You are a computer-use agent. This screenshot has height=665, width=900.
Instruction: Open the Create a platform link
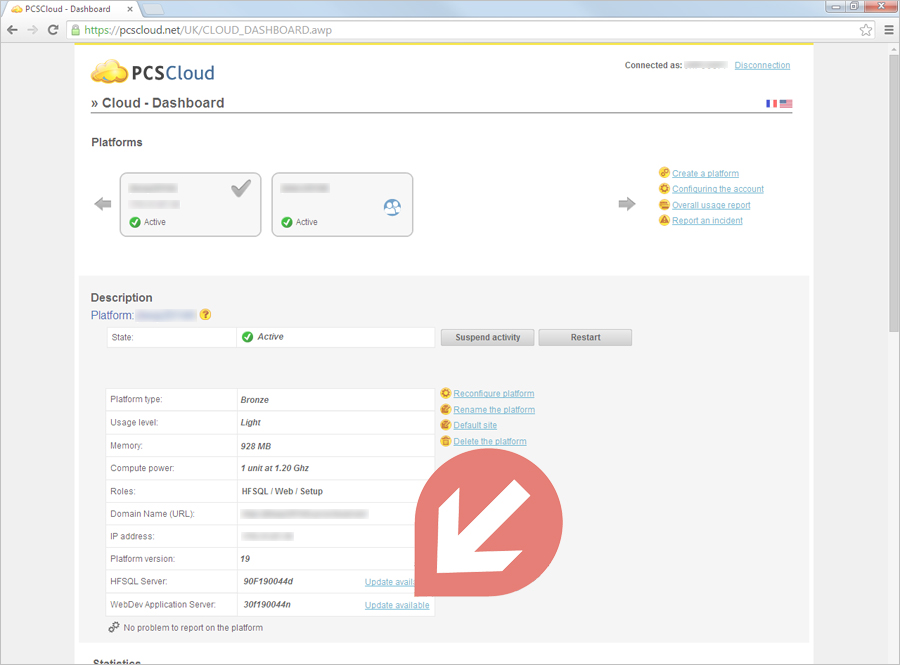(705, 173)
